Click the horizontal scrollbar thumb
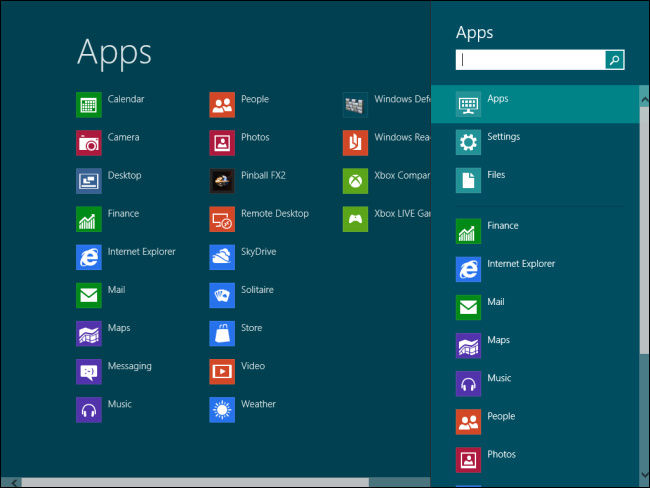The image size is (650, 488). point(195,483)
